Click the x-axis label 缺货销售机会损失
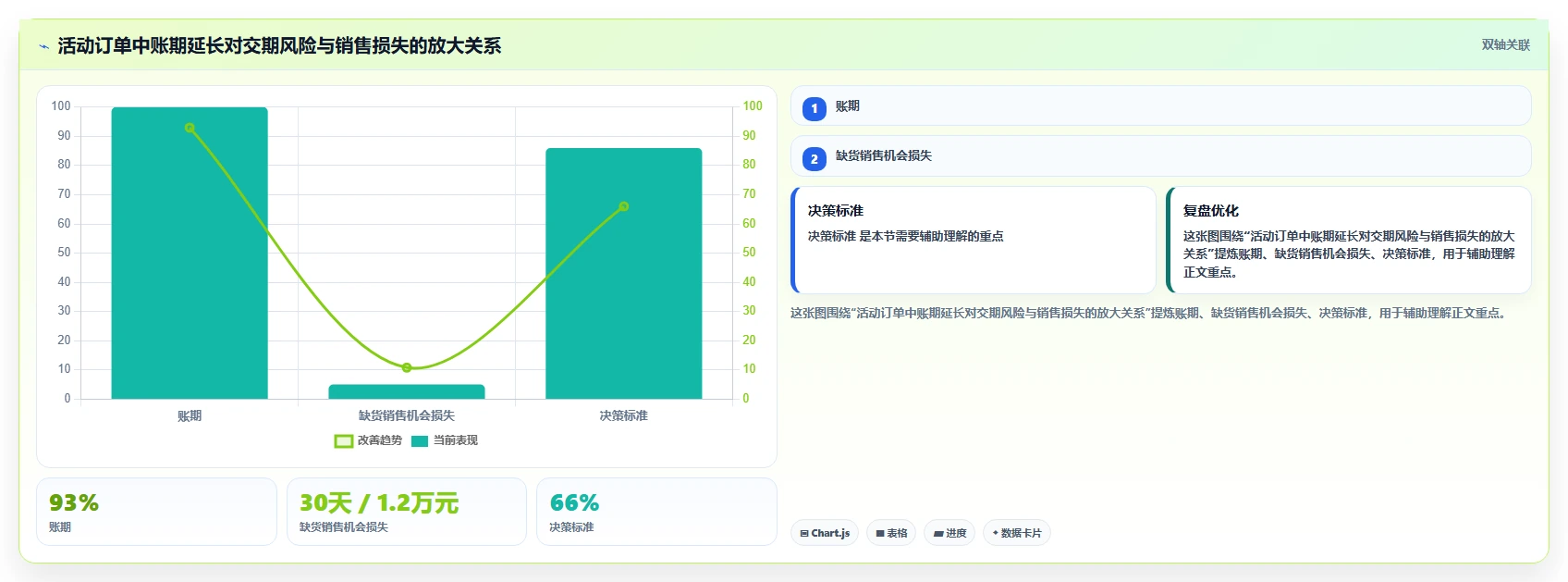Viewport: 1568px width, 582px height. point(407,416)
